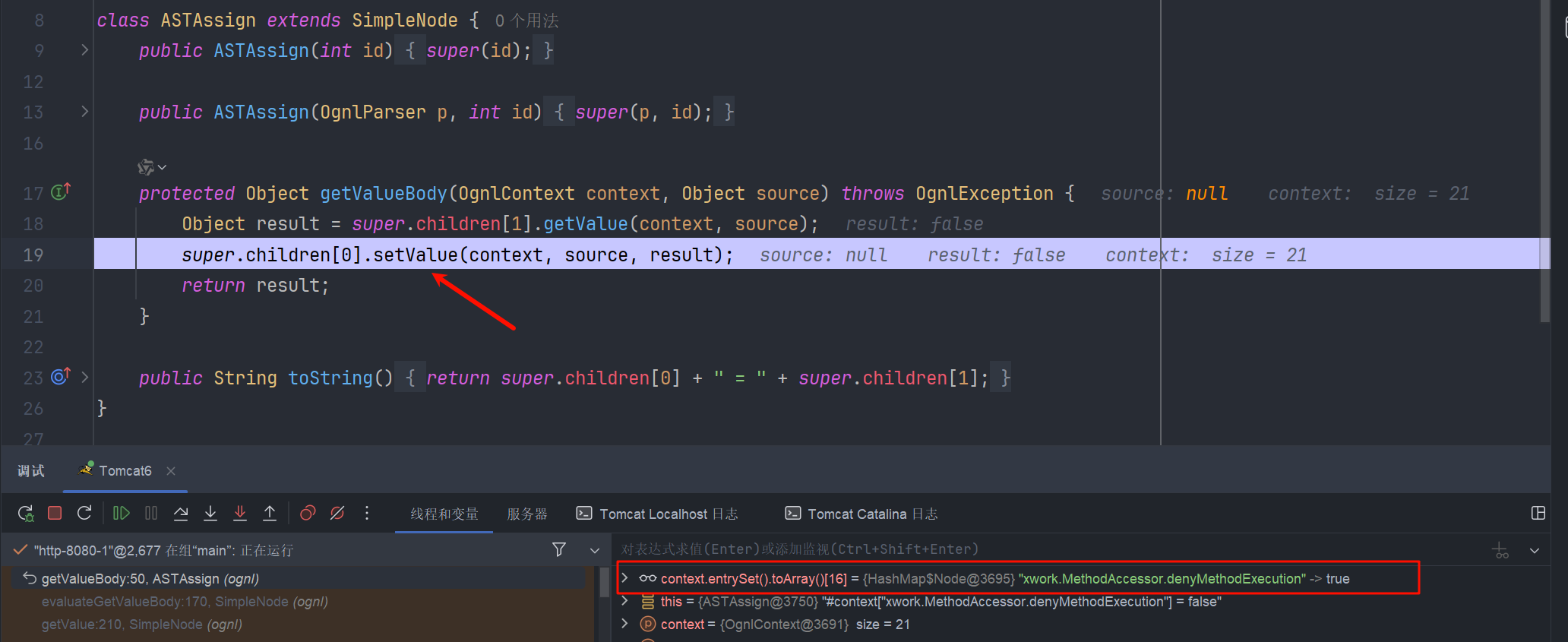Click the running thread "http-8080-1" entry
Image resolution: width=1568 pixels, height=642 pixels.
point(163,550)
